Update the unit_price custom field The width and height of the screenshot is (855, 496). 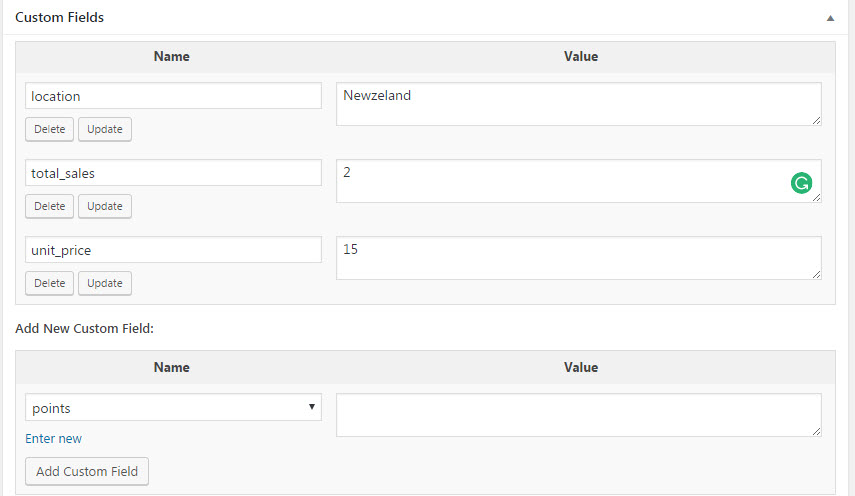(x=105, y=283)
